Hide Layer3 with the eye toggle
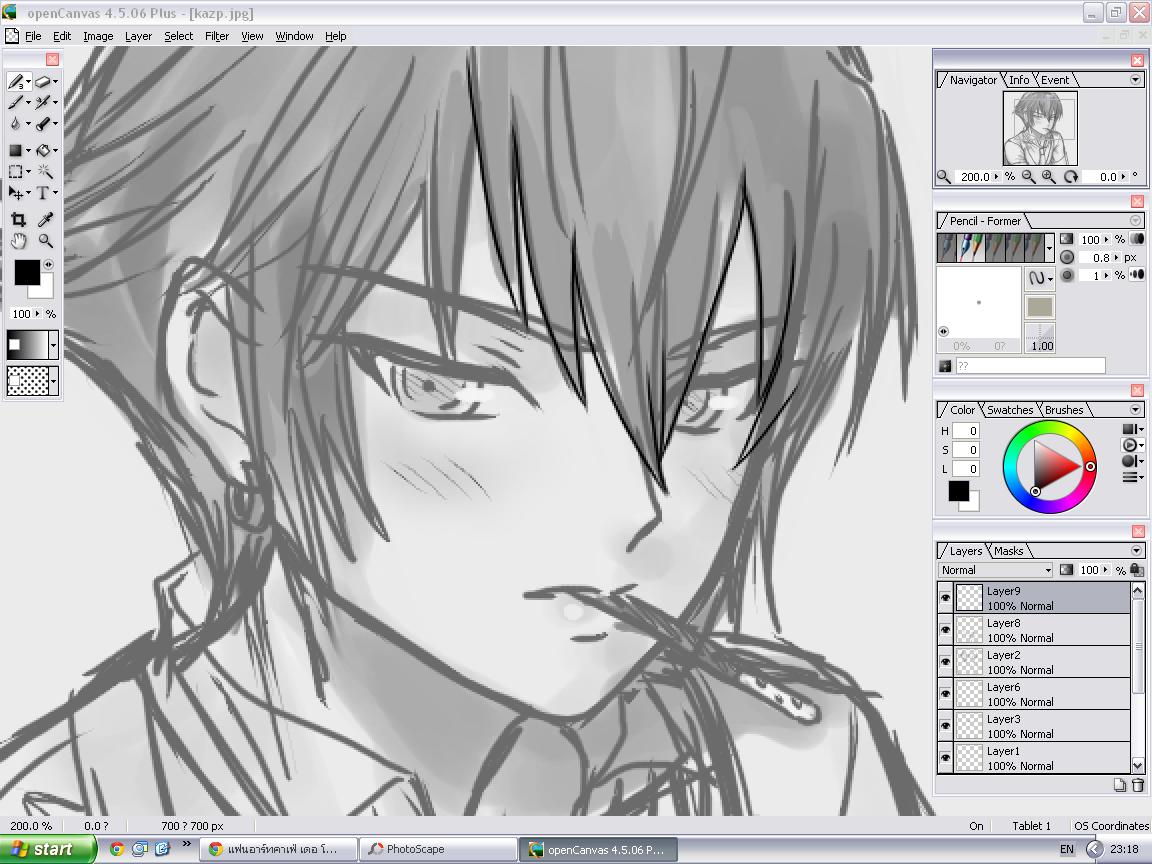Viewport: 1152px width, 864px height. click(x=946, y=726)
